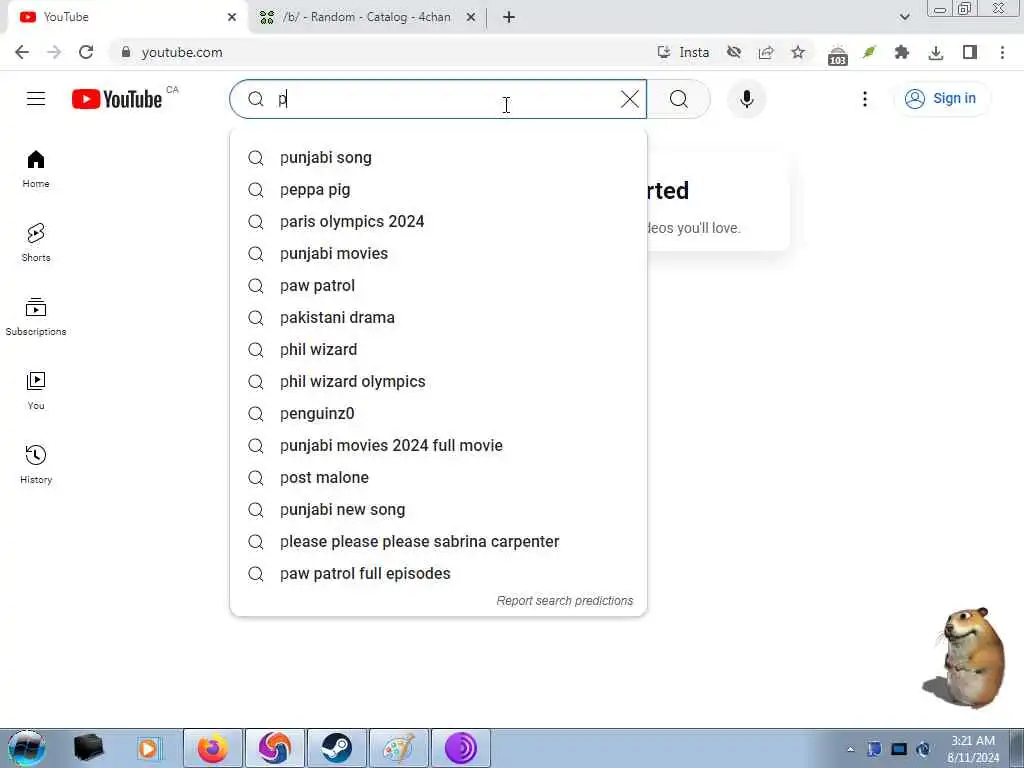Open Firefox from the taskbar
1024x768 pixels.
point(213,748)
